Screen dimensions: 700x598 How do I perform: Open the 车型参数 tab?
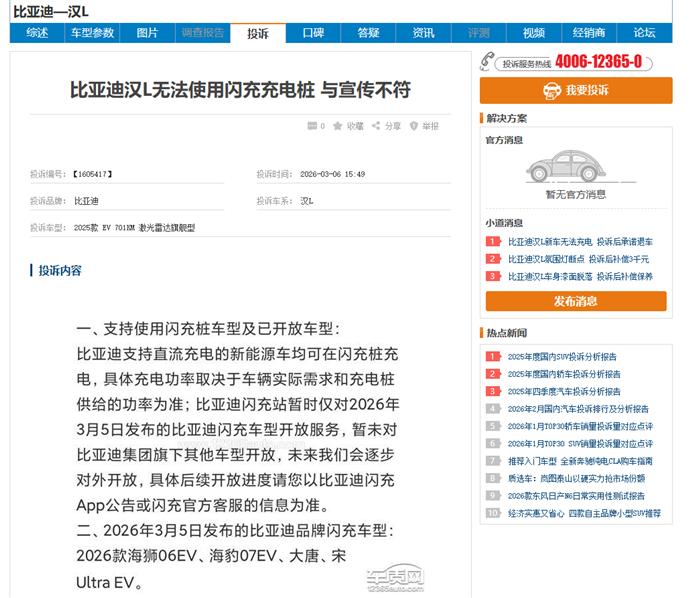(92, 33)
